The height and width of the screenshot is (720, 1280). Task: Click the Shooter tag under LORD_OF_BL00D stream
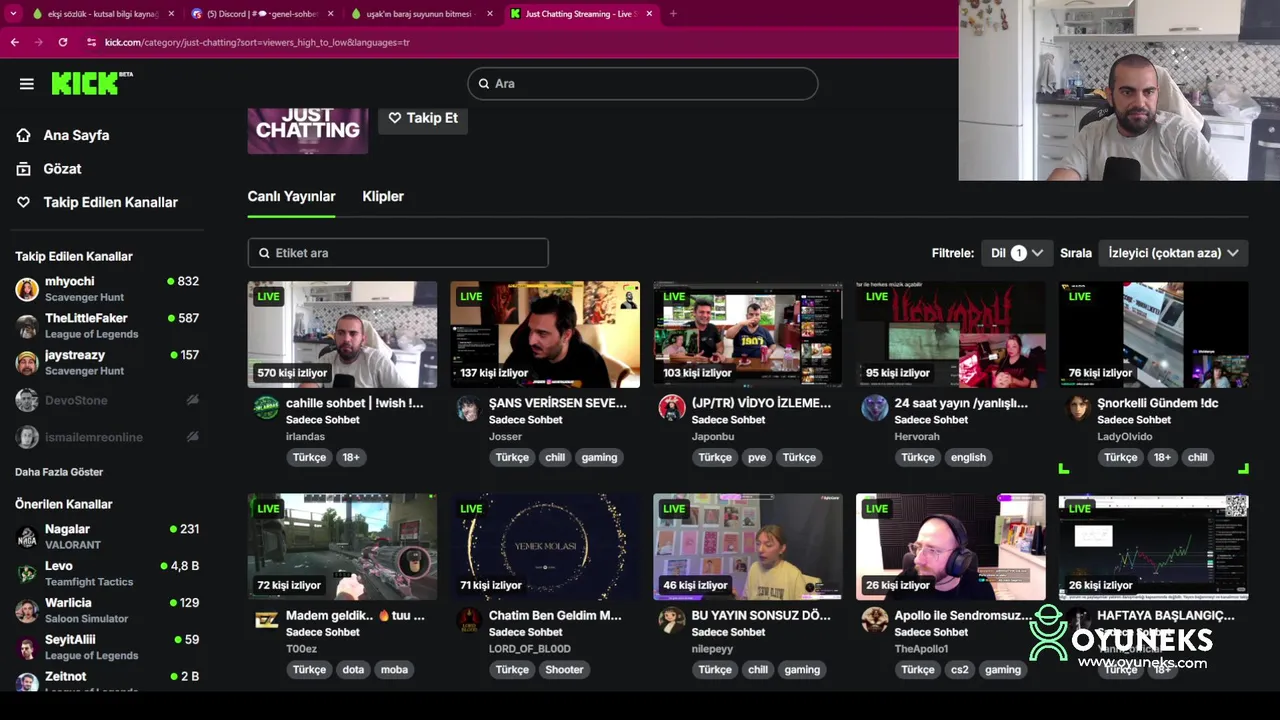click(x=564, y=670)
